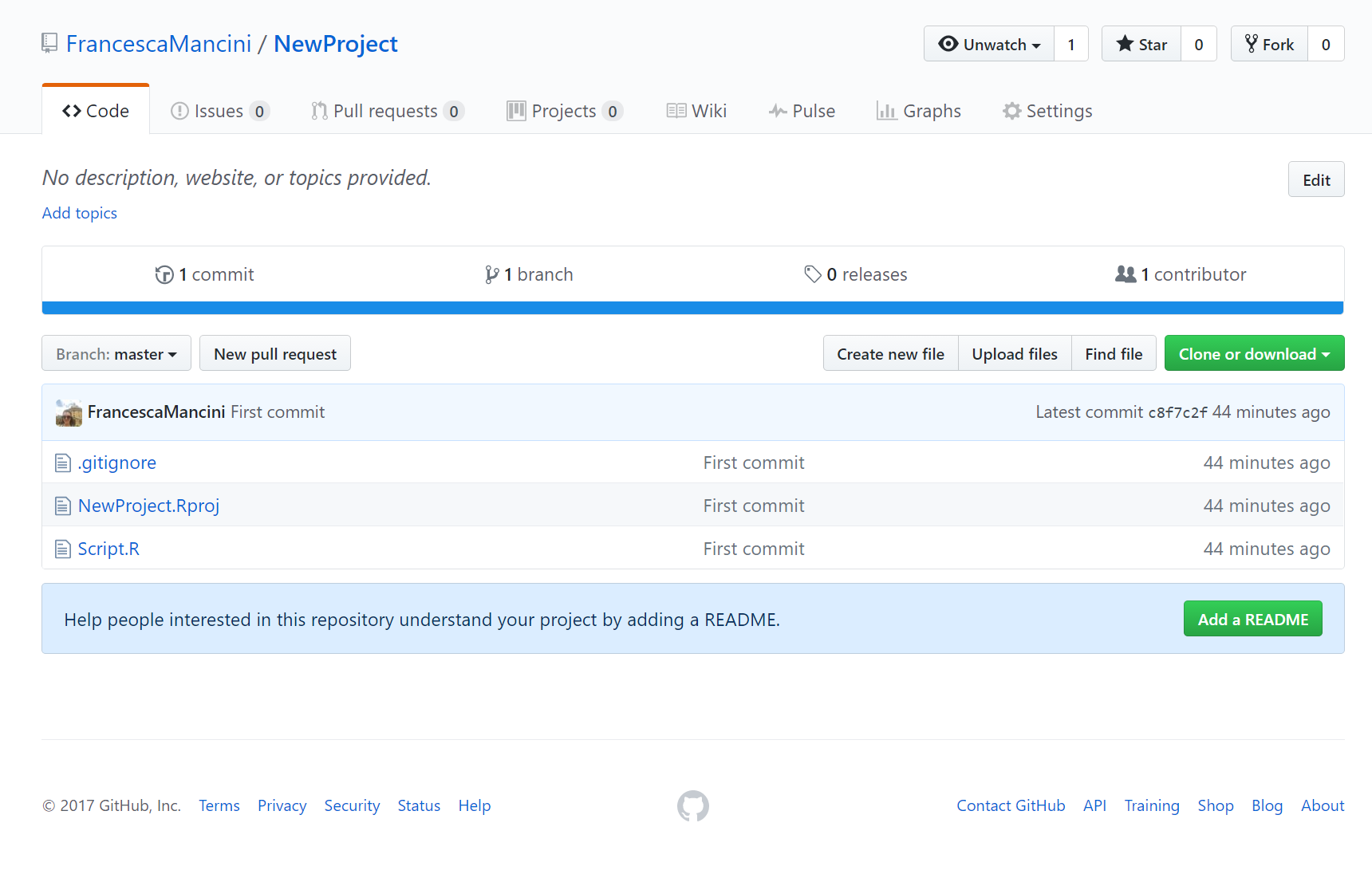Open the .gitignore file

click(117, 463)
